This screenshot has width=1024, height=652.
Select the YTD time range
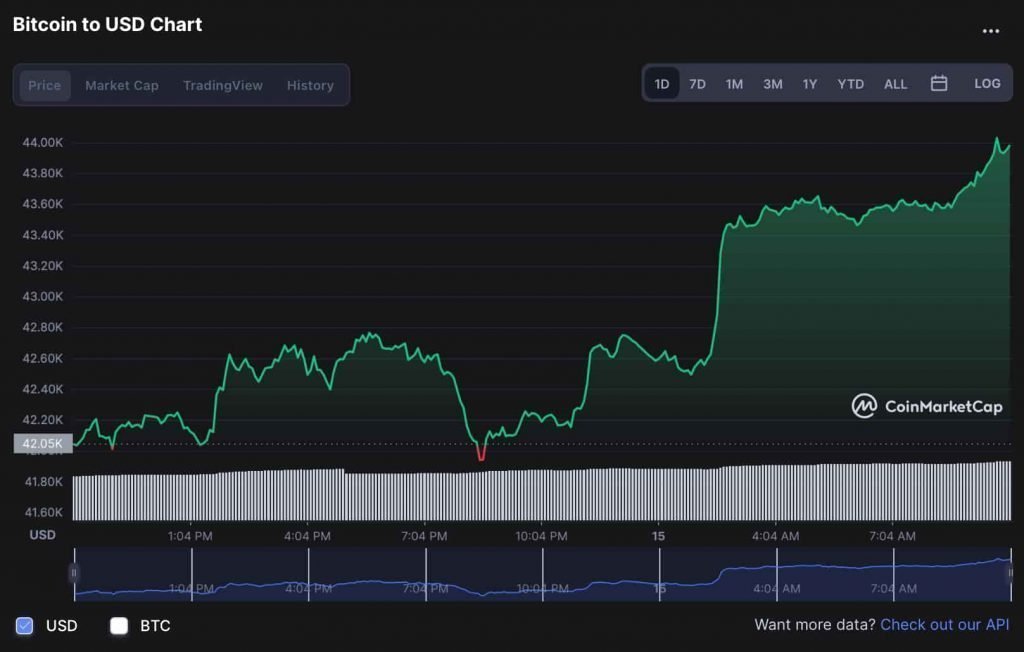(x=850, y=84)
